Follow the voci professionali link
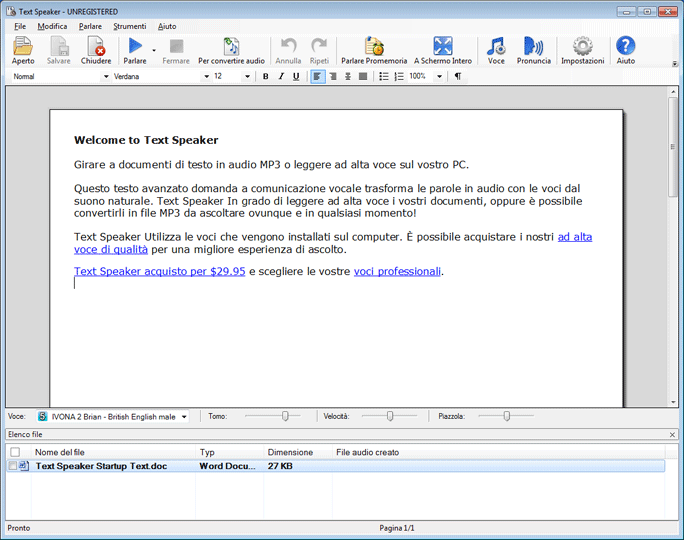The width and height of the screenshot is (684, 540). tap(397, 271)
